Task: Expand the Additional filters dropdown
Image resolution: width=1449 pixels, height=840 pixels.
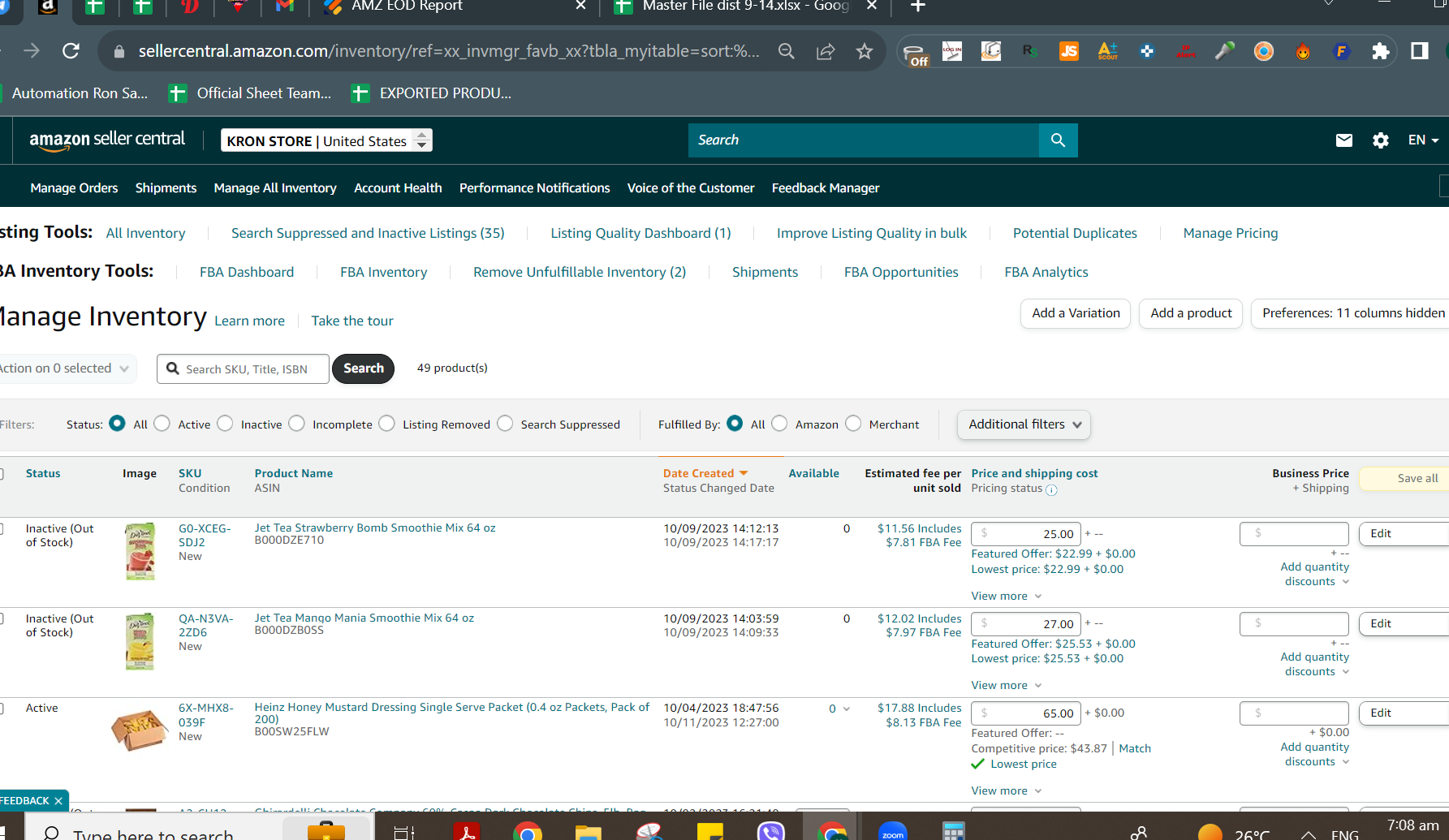Action: click(x=1024, y=424)
